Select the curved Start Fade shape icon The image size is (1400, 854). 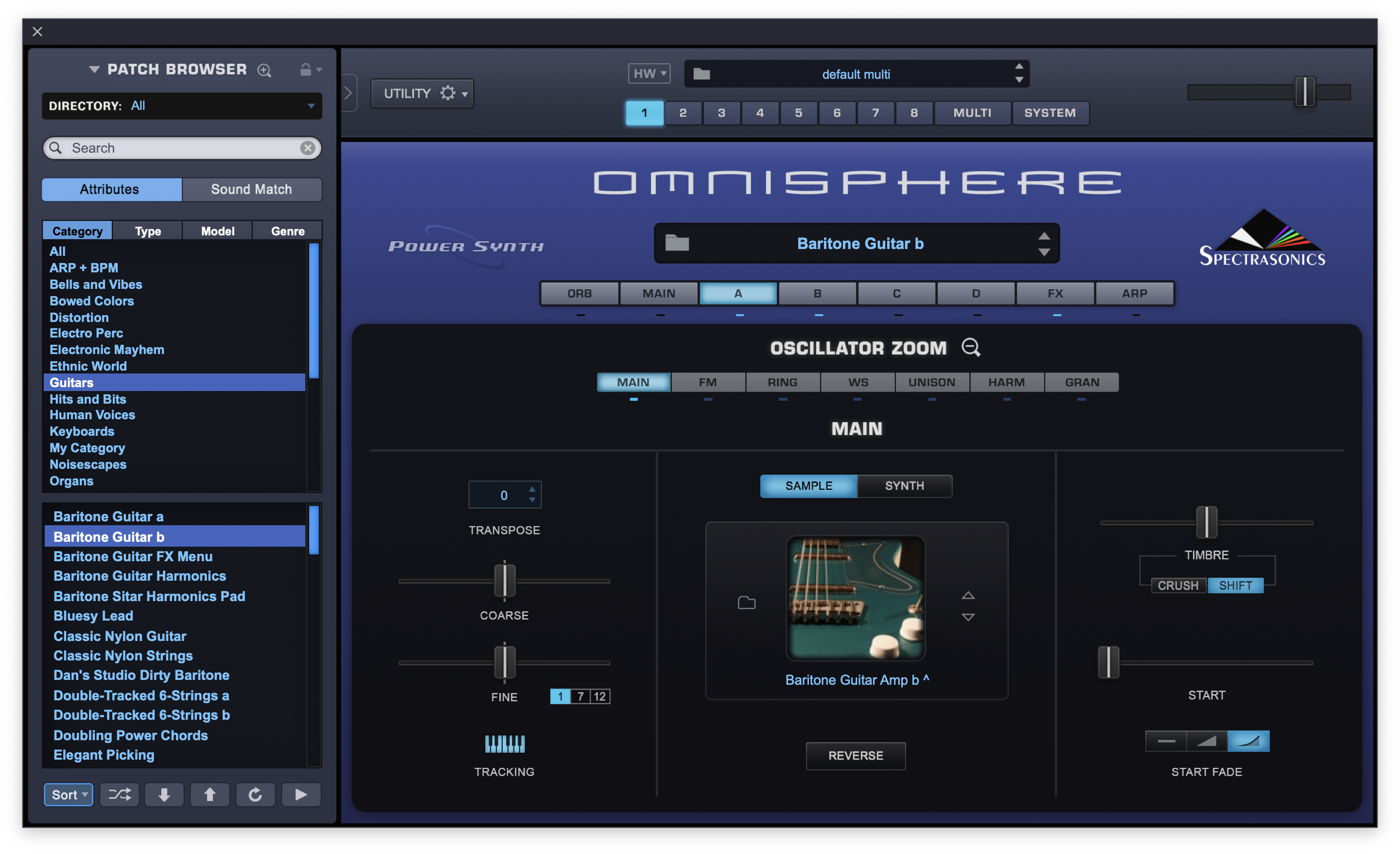[1248, 741]
